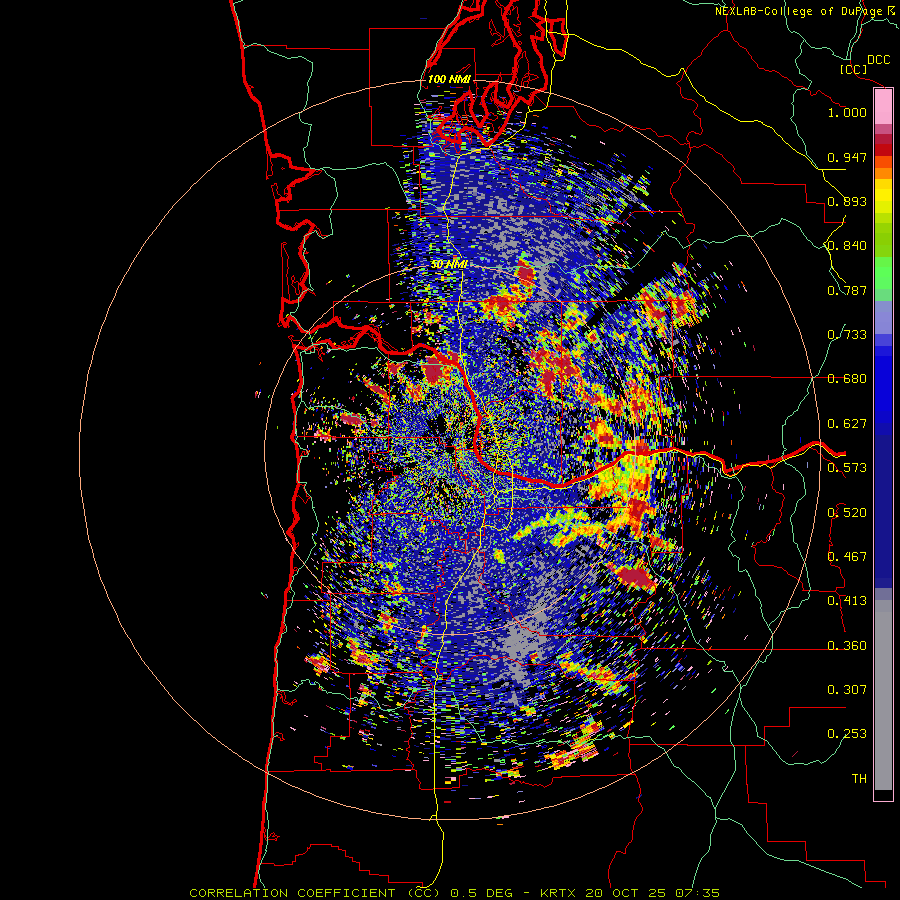Image resolution: width=900 pixels, height=900 pixels.
Task: Click the 0.947 legend value
Action: [x=847, y=157]
